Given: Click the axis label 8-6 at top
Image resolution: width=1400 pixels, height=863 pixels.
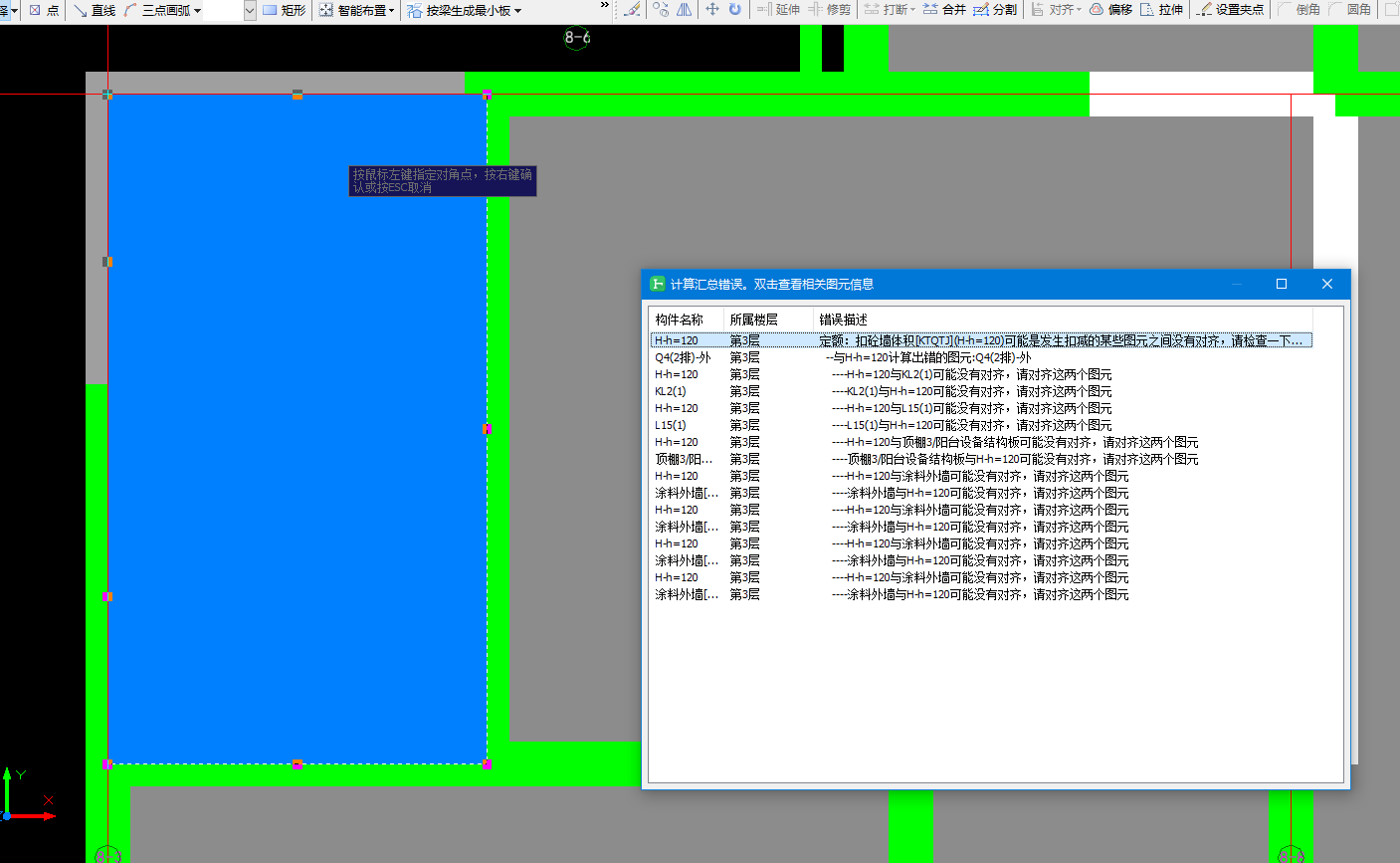Looking at the screenshot, I should tap(577, 38).
